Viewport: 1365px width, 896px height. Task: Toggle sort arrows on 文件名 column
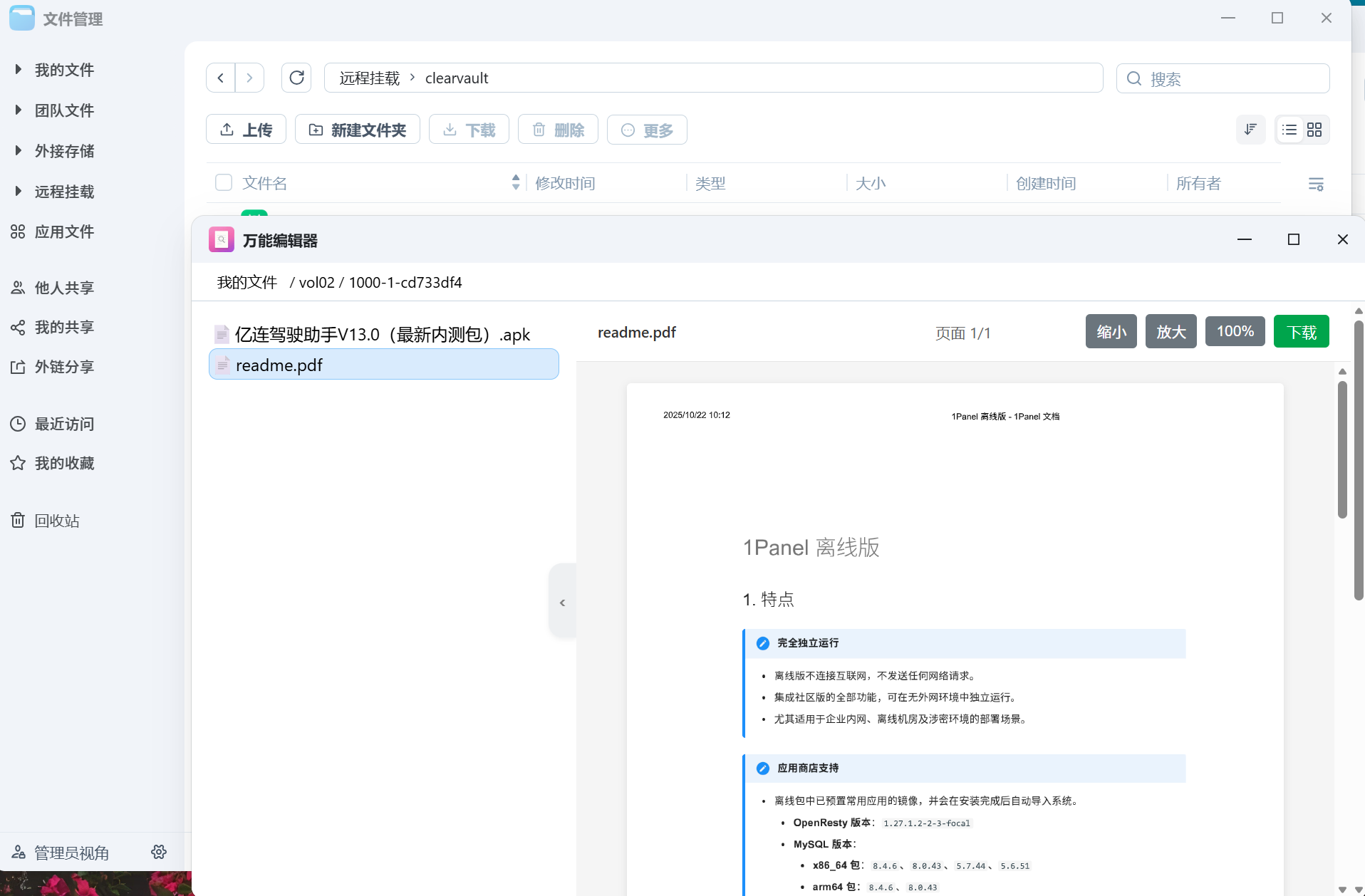tap(516, 183)
